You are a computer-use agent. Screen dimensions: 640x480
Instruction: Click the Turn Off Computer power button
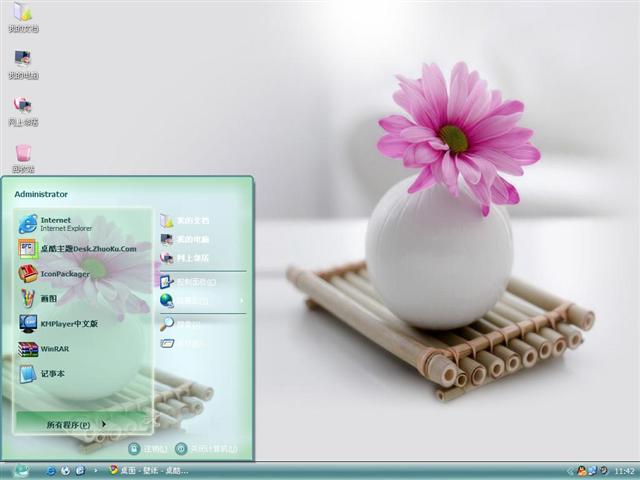[181, 449]
